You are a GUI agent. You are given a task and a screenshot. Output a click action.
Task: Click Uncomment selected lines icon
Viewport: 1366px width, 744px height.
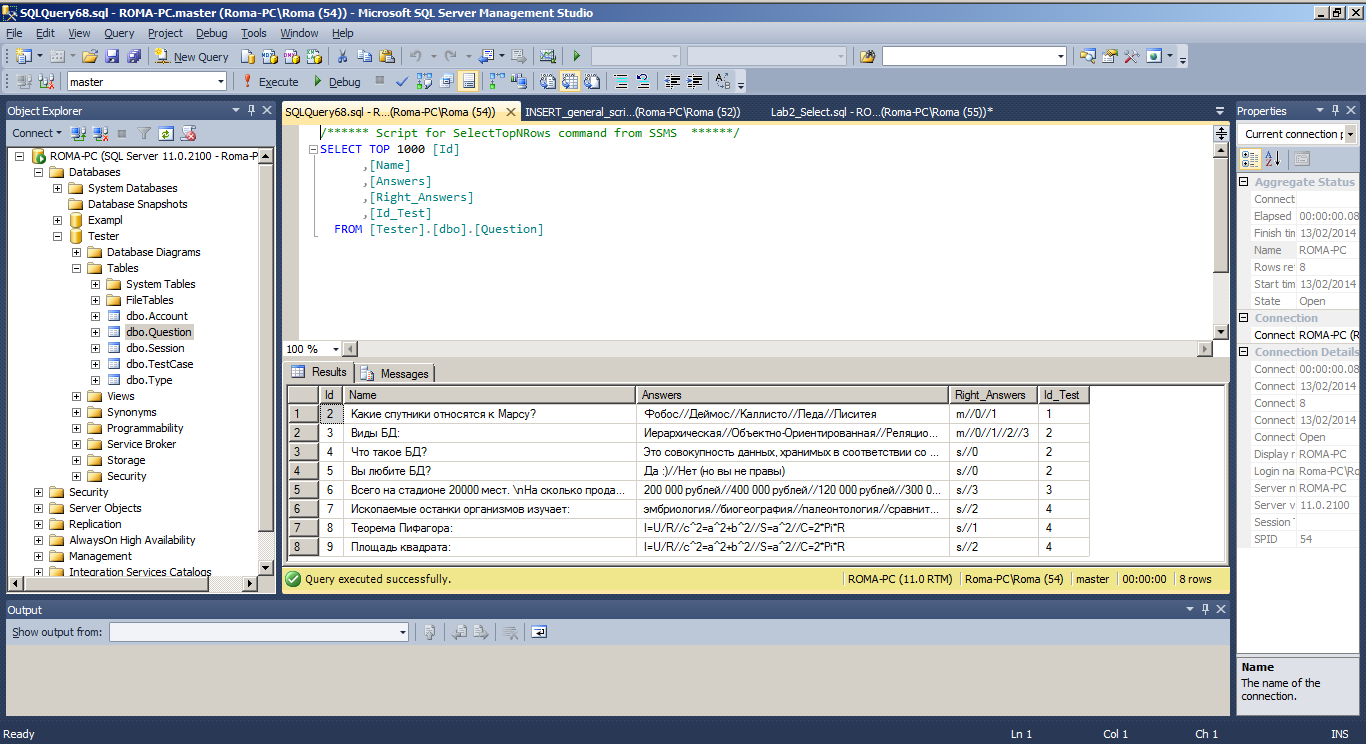(642, 82)
